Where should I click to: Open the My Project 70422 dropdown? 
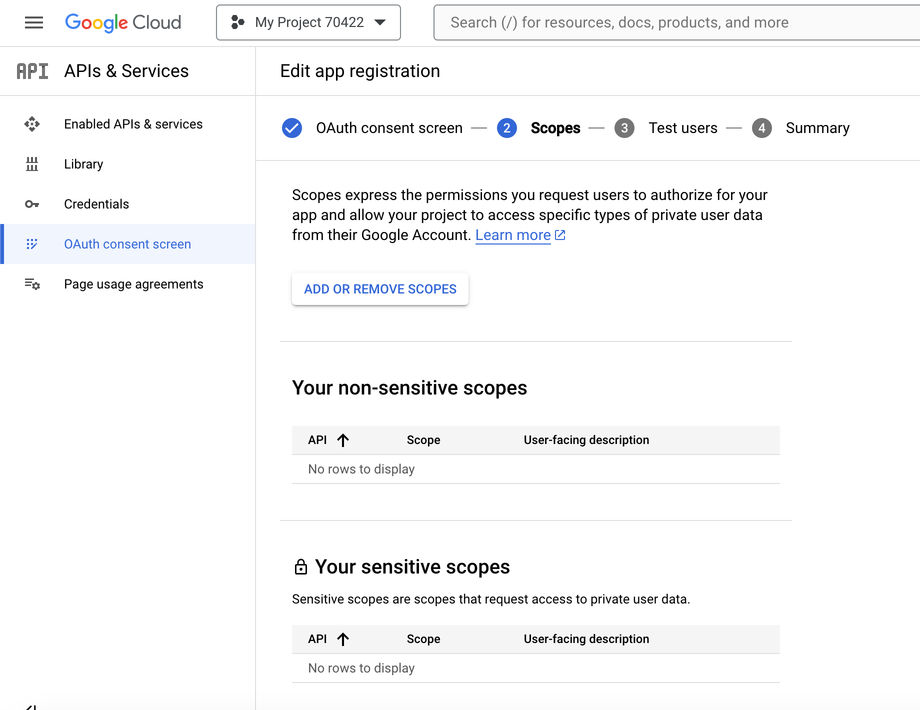[308, 22]
